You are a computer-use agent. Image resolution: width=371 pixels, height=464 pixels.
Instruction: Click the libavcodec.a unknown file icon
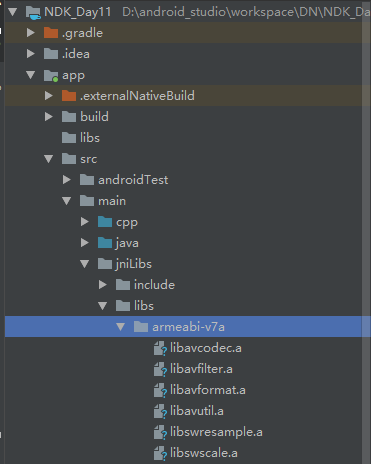click(x=160, y=348)
